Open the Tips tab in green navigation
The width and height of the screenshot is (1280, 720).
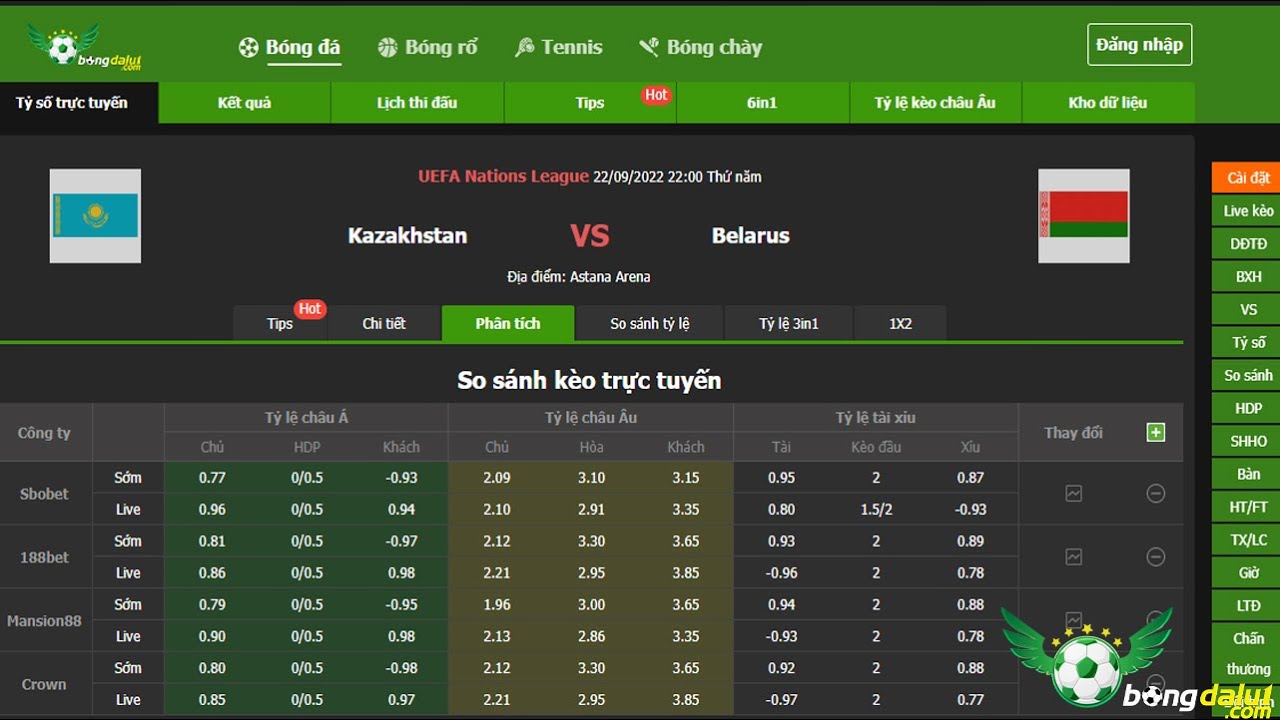[590, 102]
